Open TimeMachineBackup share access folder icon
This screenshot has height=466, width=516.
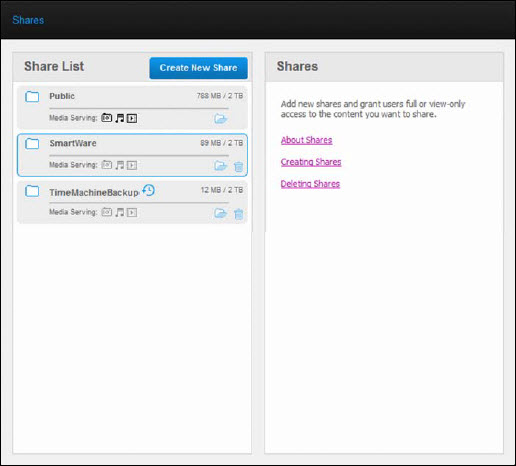(220, 213)
